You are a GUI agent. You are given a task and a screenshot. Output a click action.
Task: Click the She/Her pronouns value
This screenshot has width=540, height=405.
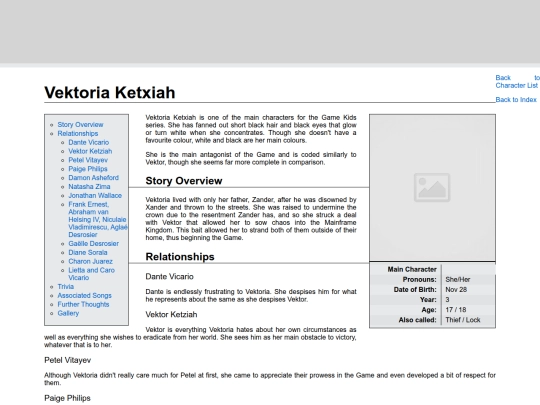click(x=458, y=280)
